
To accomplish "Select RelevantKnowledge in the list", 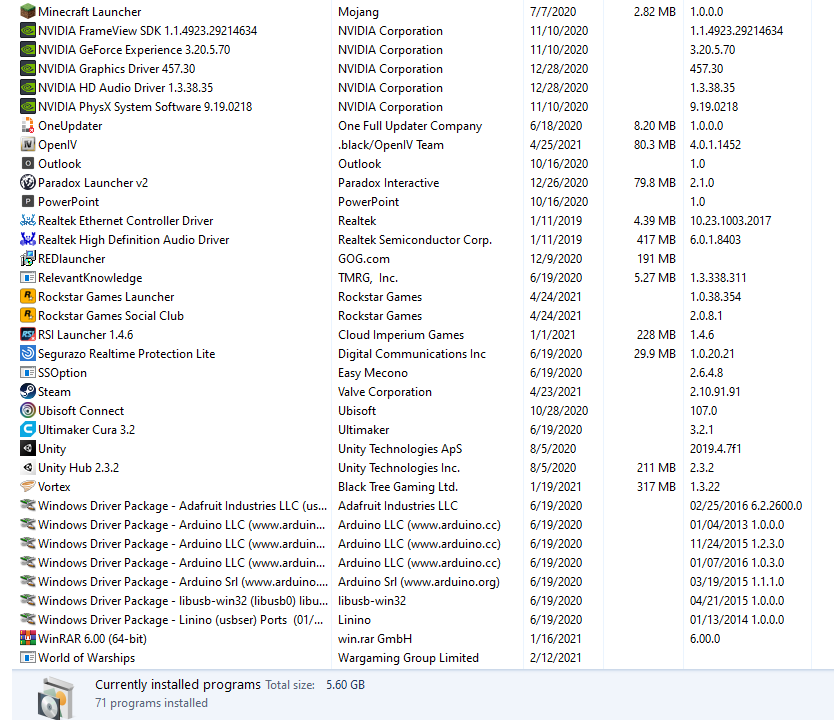I will [x=90, y=278].
